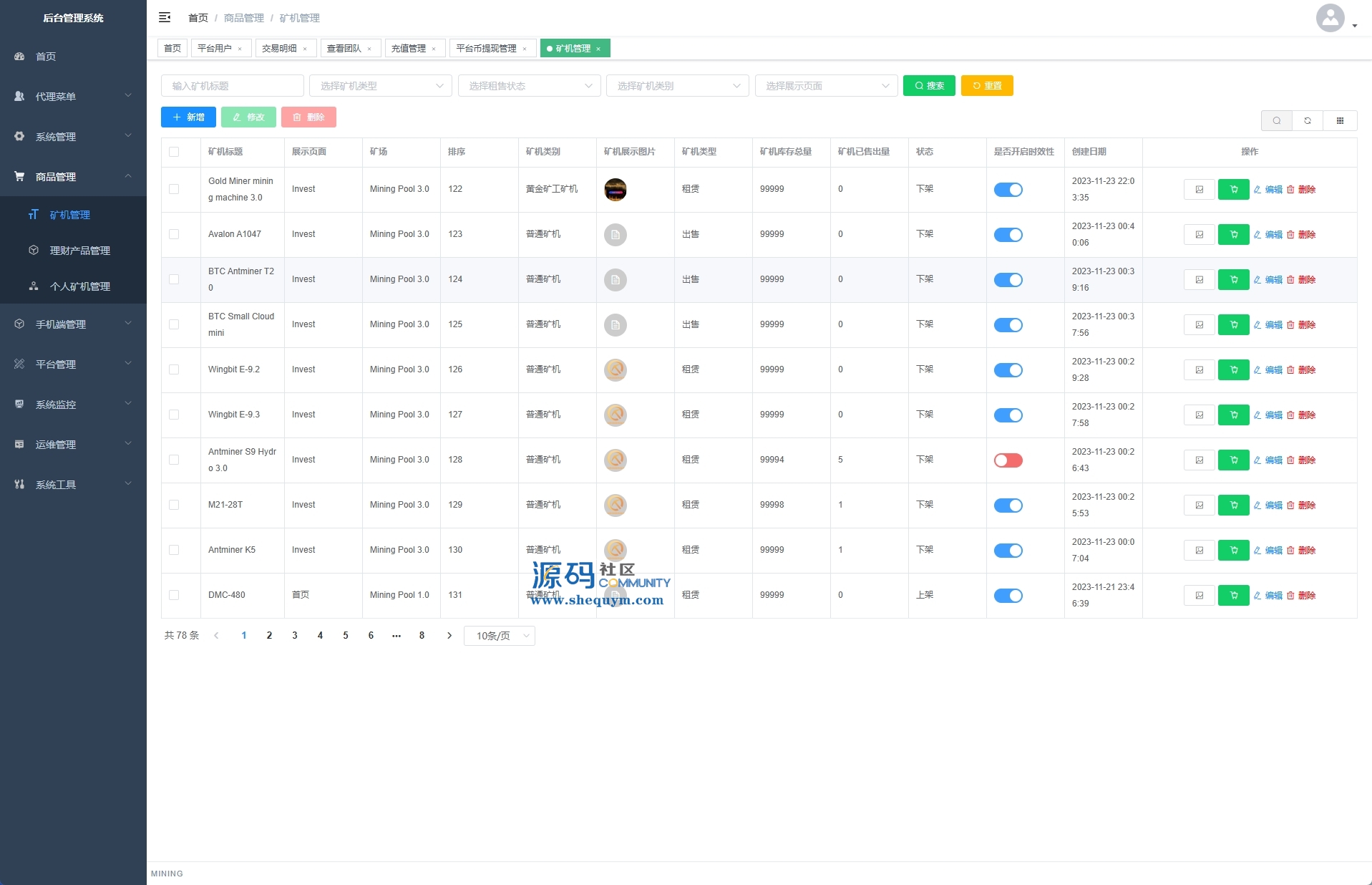Open the 选择矿机类型 dropdown
Screen dimensions: 1372x885
pos(380,86)
